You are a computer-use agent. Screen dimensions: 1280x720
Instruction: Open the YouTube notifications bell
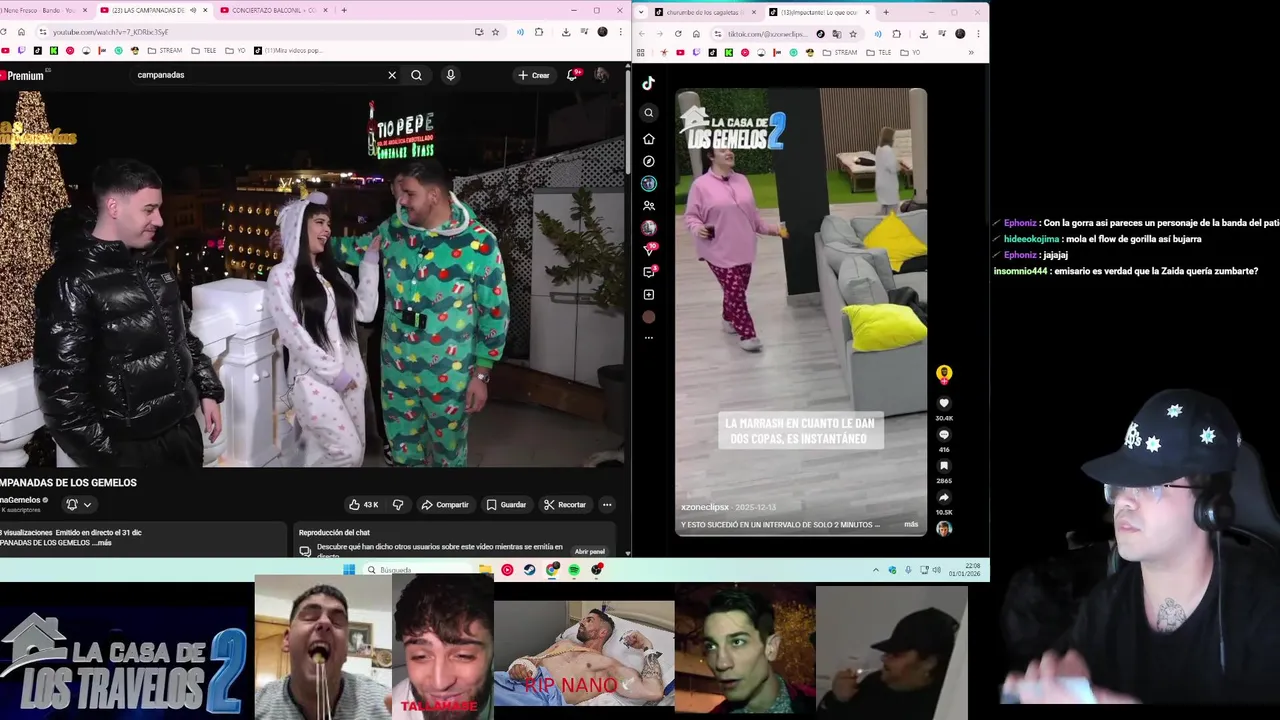[x=572, y=75]
